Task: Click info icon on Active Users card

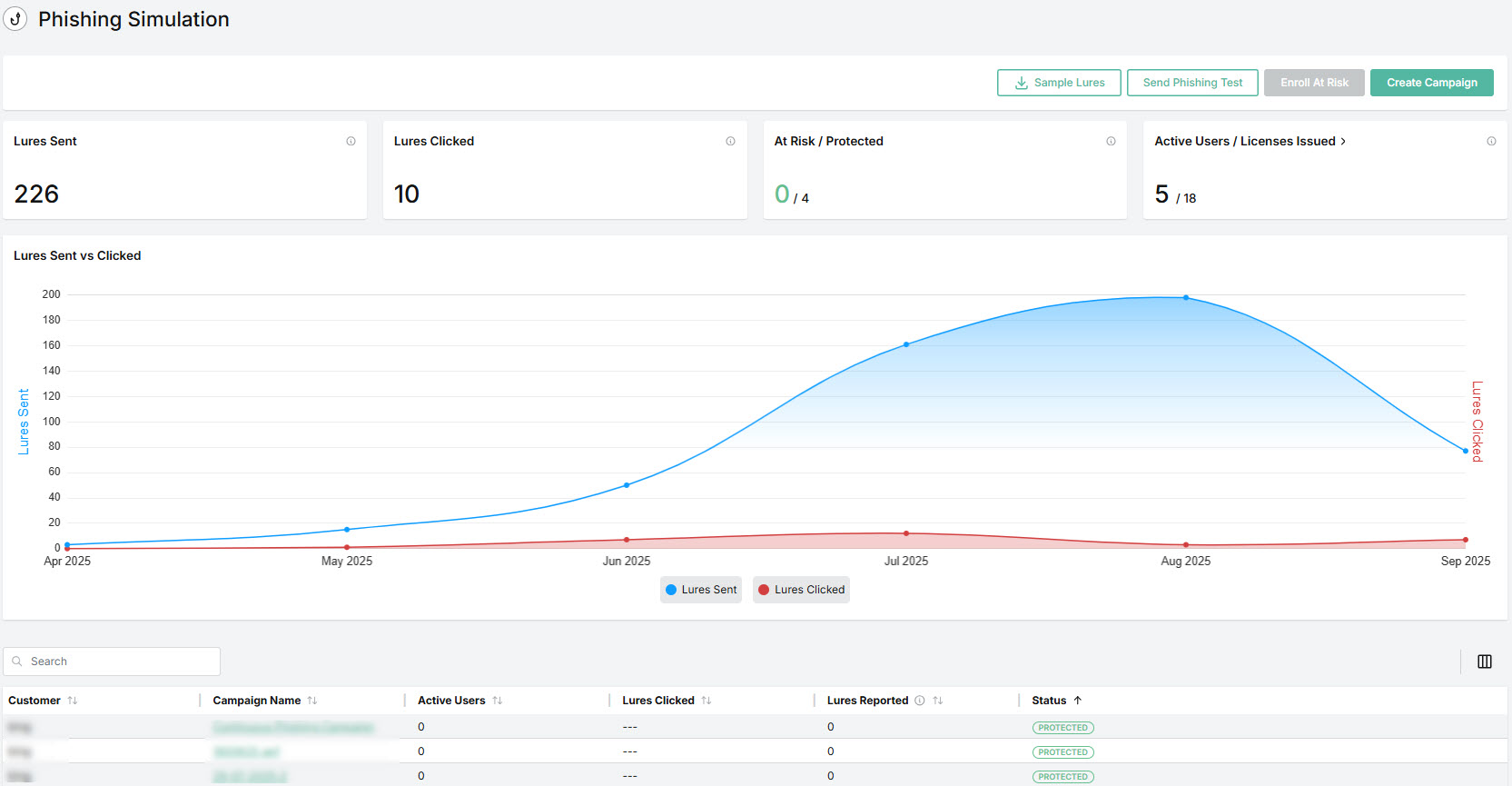Action: (x=1491, y=141)
